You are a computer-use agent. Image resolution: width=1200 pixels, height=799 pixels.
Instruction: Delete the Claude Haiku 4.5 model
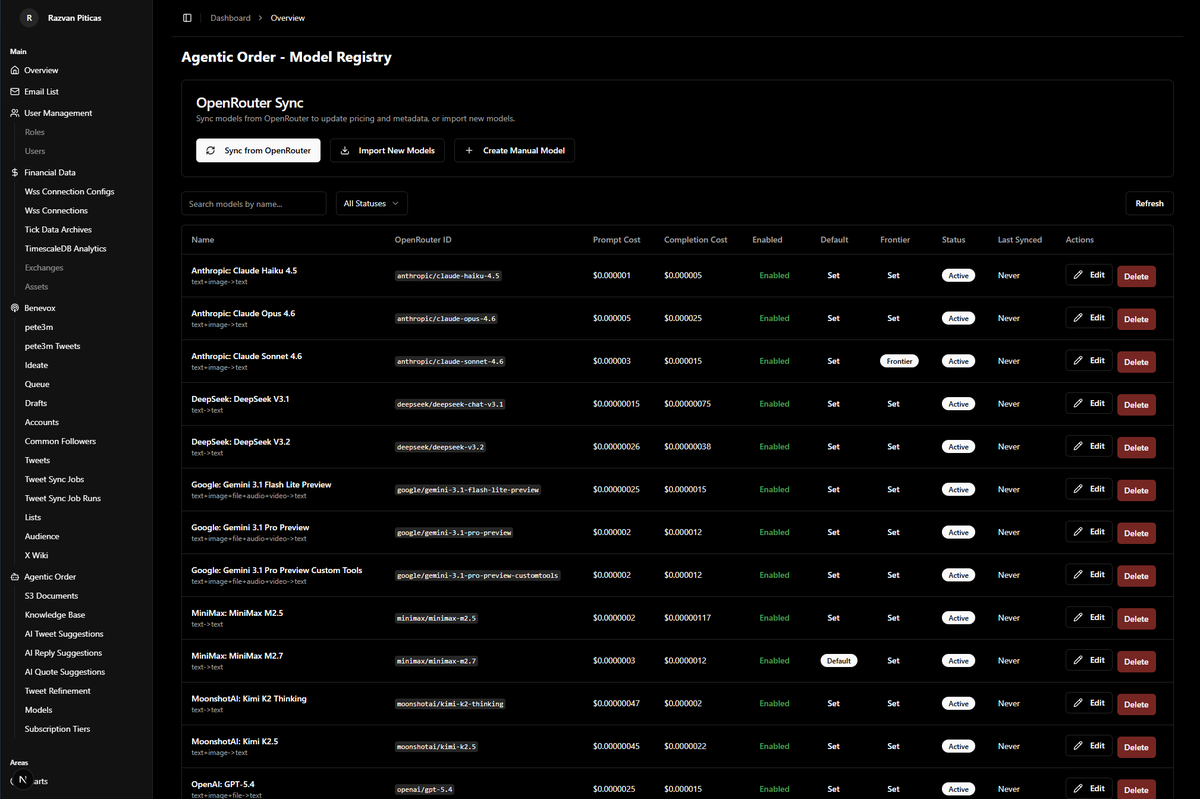coord(1136,277)
